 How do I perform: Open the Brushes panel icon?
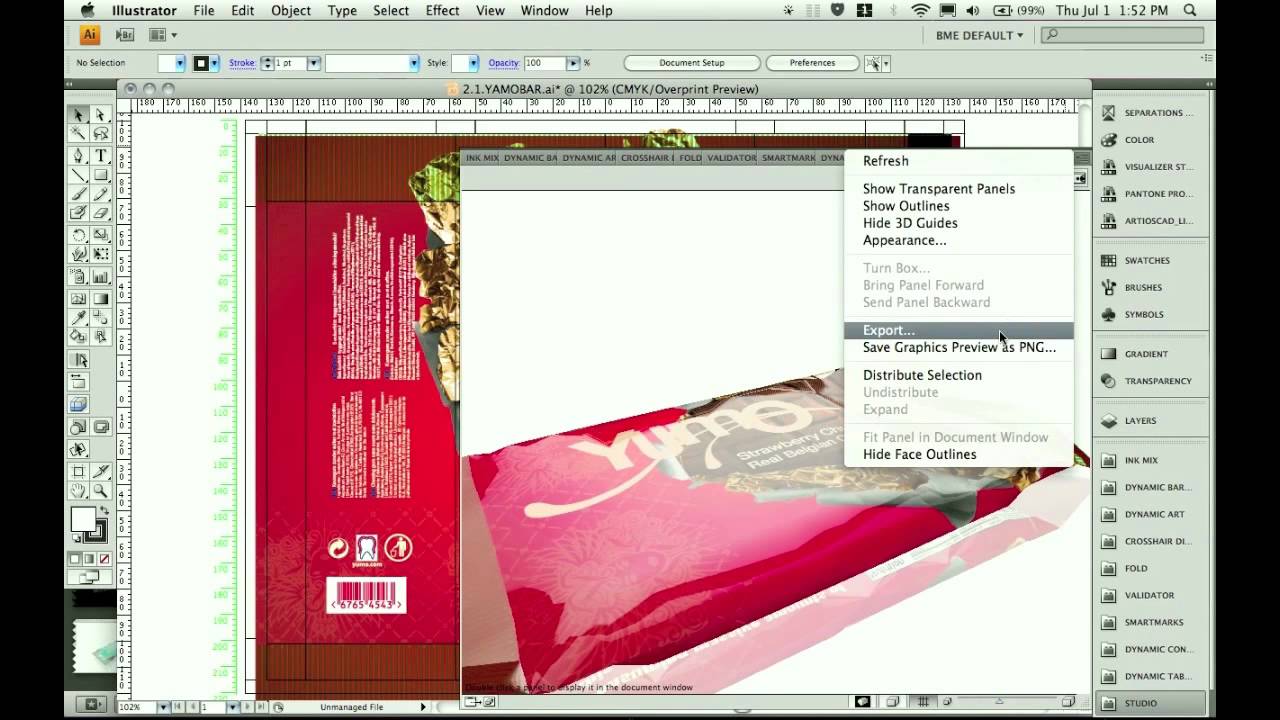1108,287
